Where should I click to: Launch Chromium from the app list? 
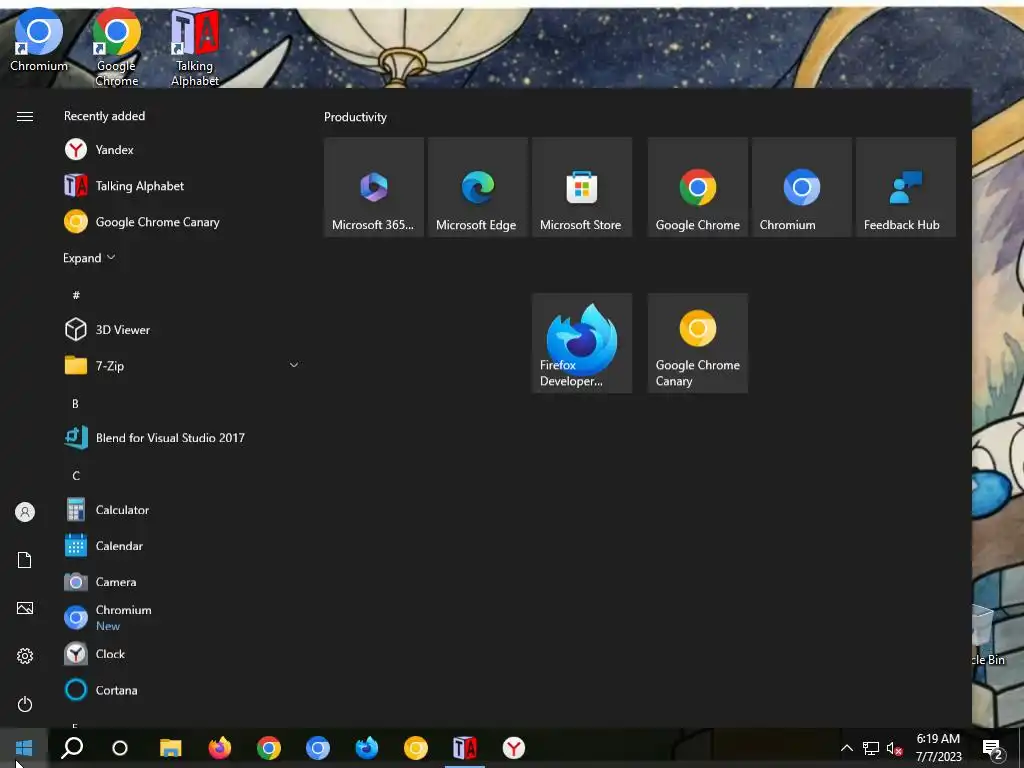tap(182, 618)
